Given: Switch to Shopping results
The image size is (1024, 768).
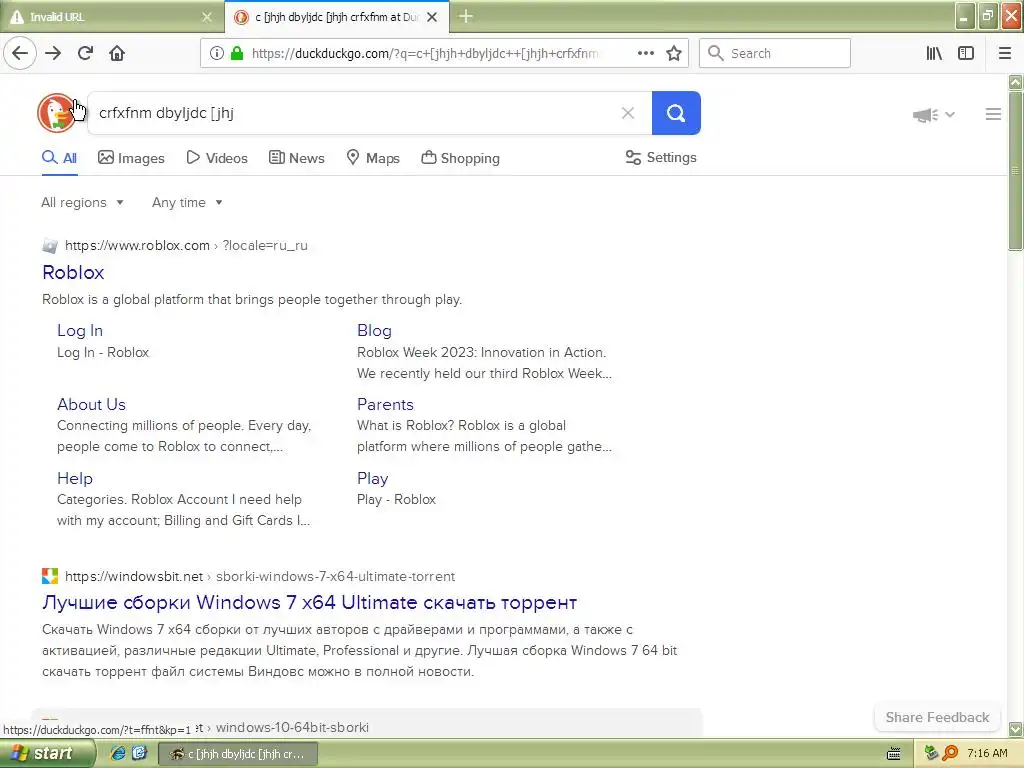Looking at the screenshot, I should point(460,158).
